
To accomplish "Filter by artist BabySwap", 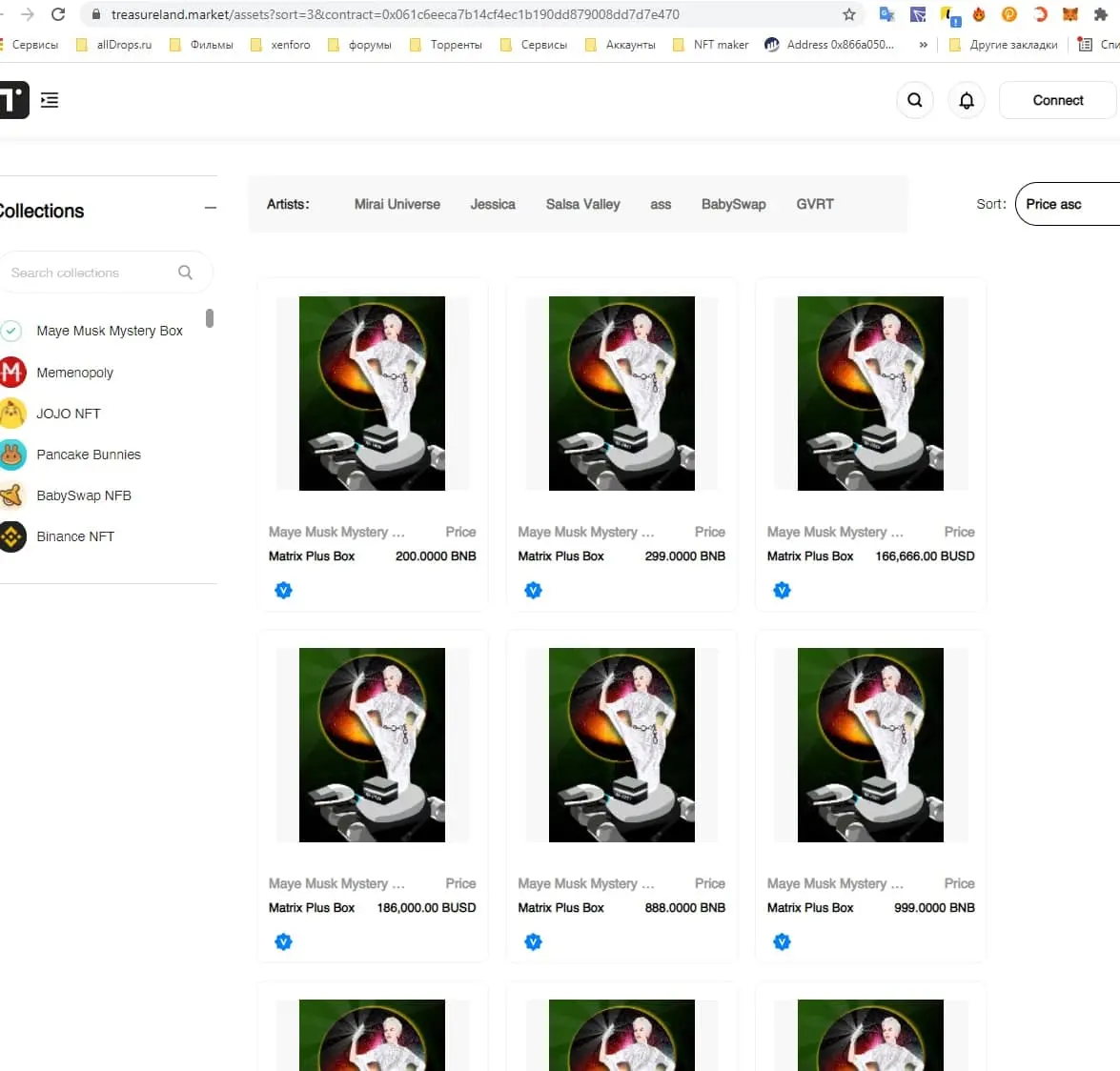I will pyautogui.click(x=734, y=204).
